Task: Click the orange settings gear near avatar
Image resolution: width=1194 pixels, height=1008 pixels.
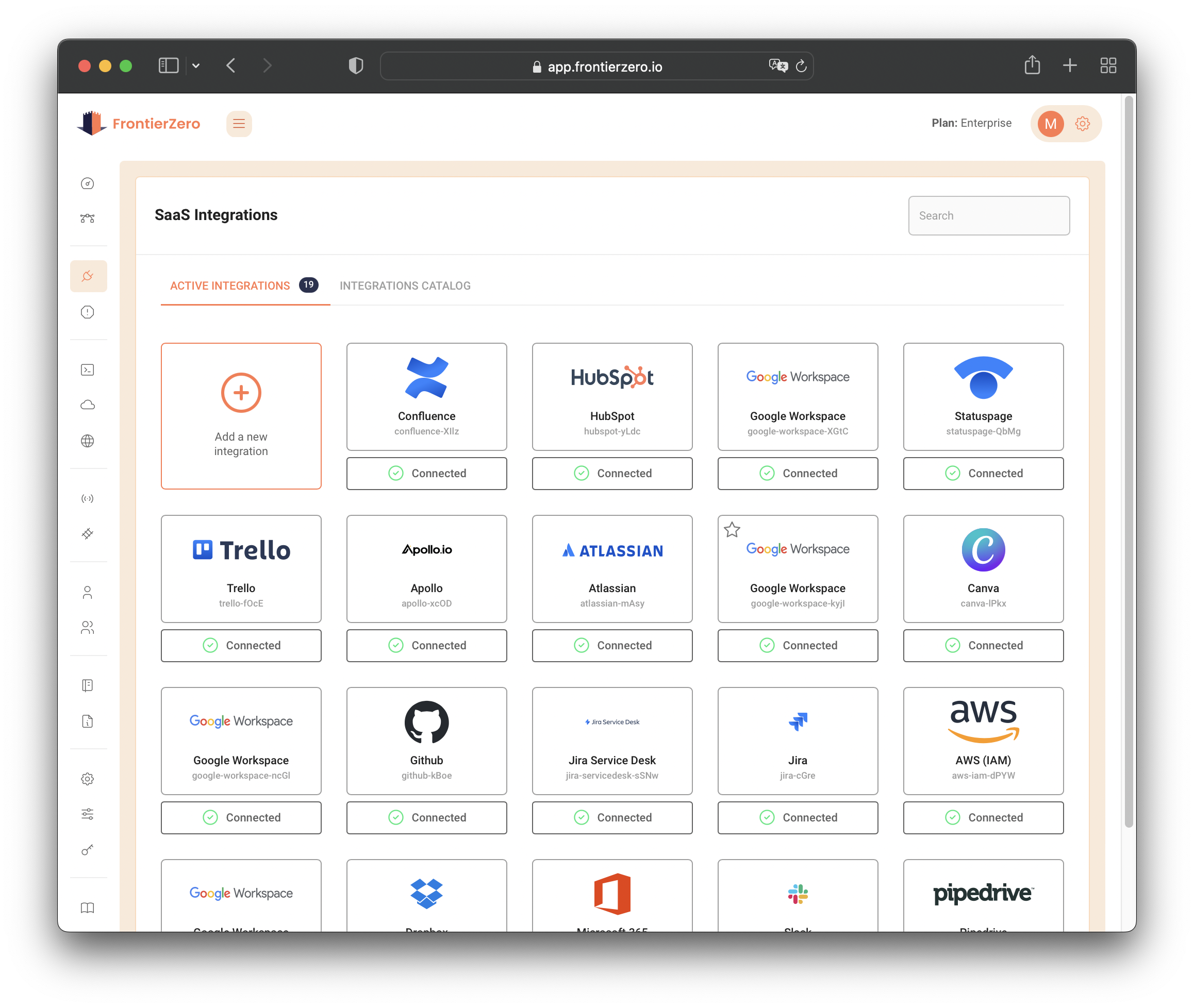Action: pyautogui.click(x=1082, y=124)
